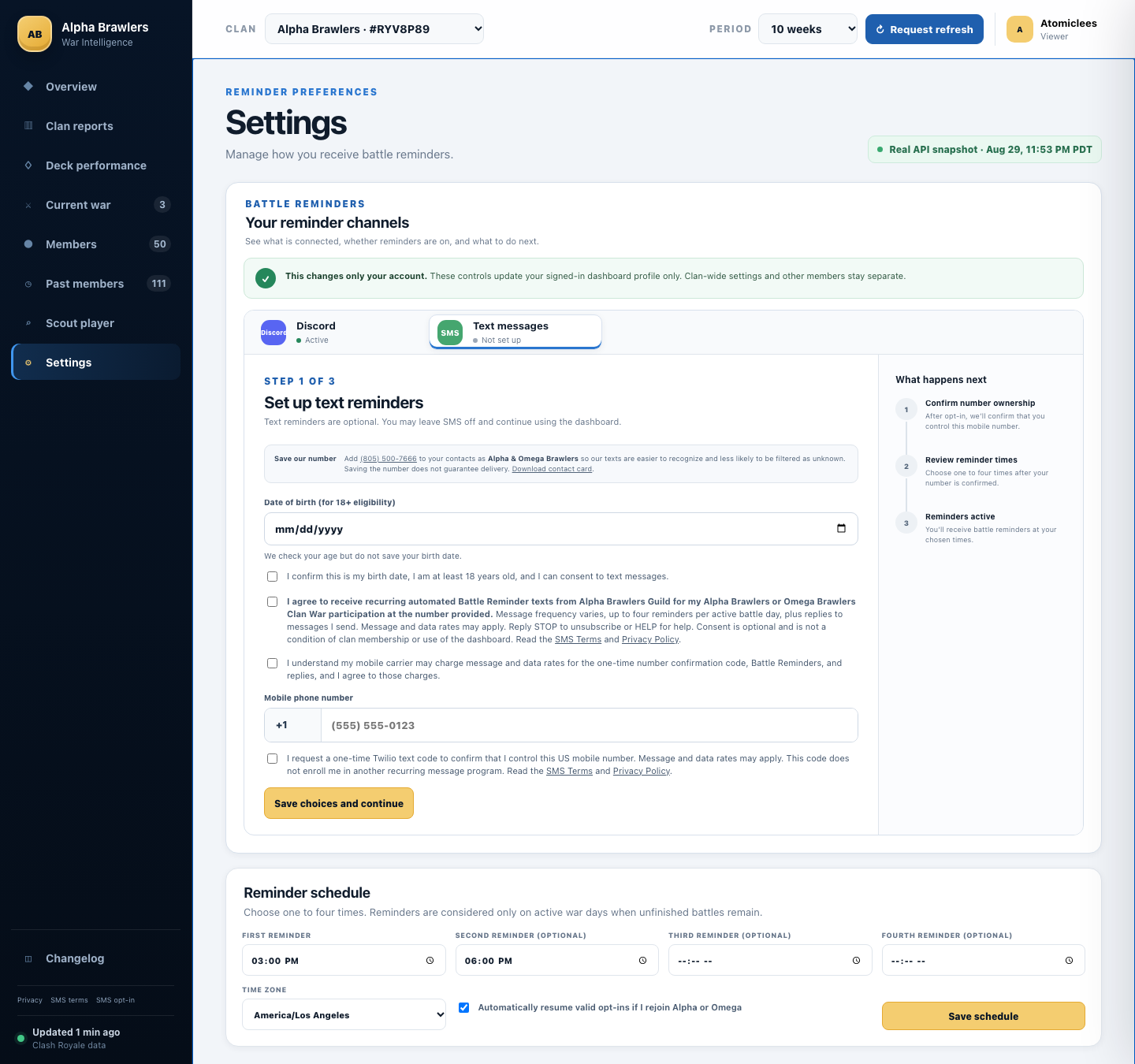This screenshot has height=1064, width=1135.
Task: Click the Atomiclees 'A' avatar icon
Action: click(x=1020, y=29)
